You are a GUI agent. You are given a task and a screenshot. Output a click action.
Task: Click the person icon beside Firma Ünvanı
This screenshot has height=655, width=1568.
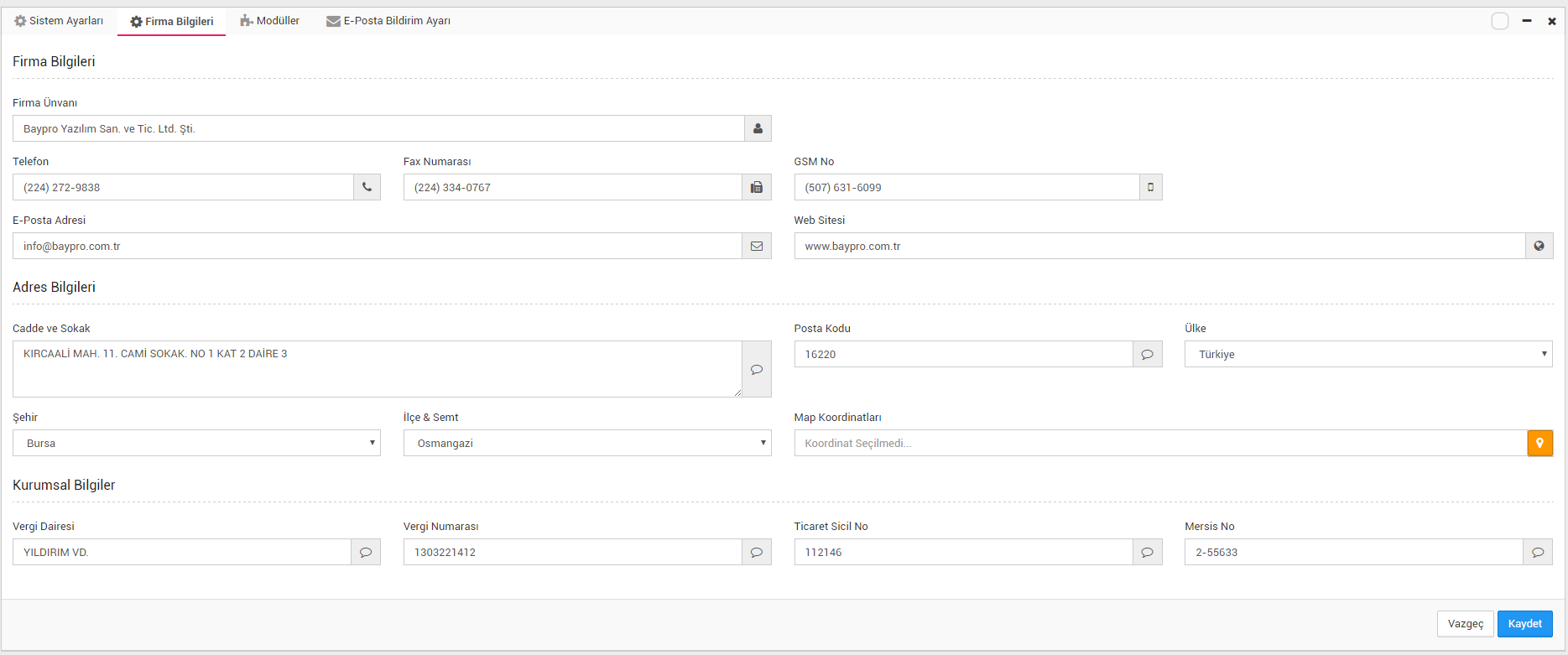tap(758, 128)
